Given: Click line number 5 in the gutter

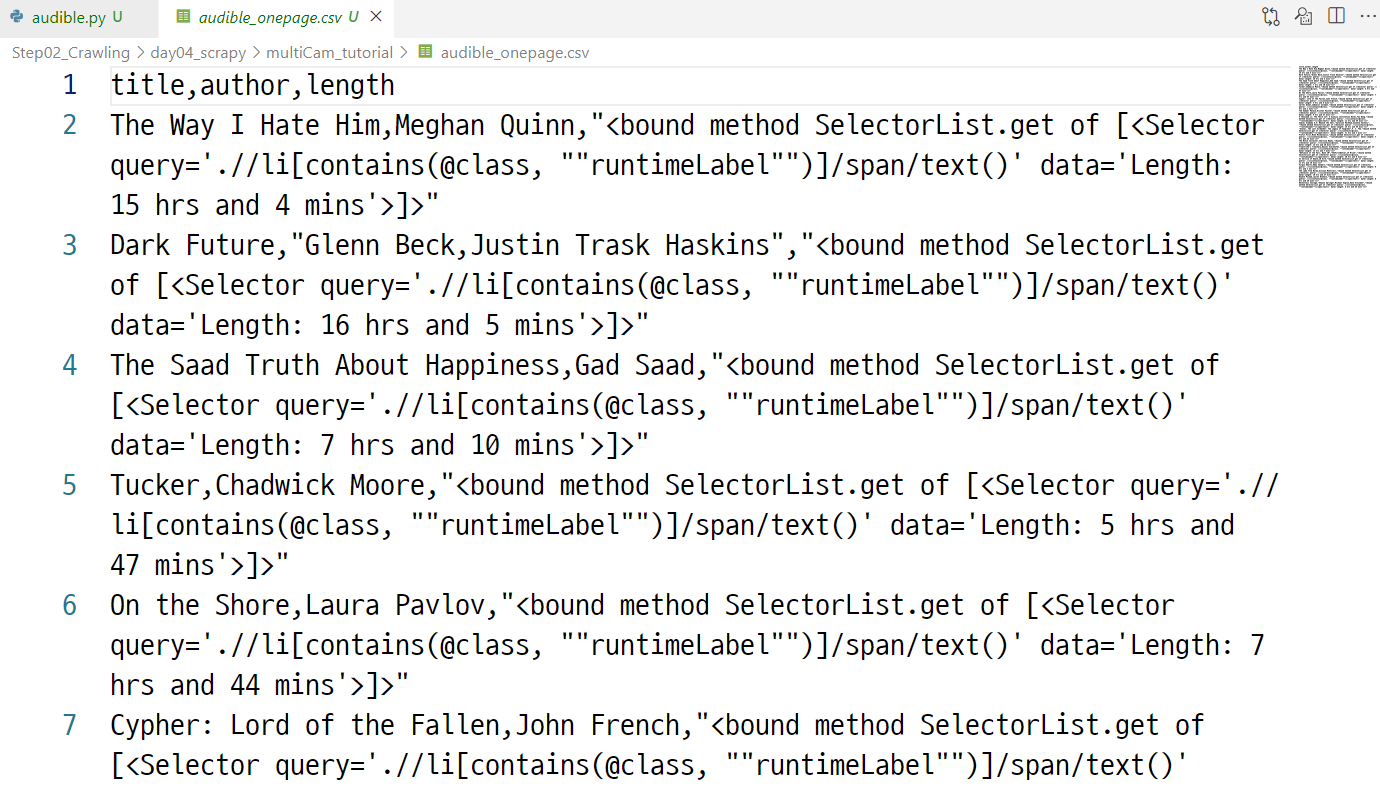Looking at the screenshot, I should (69, 485).
